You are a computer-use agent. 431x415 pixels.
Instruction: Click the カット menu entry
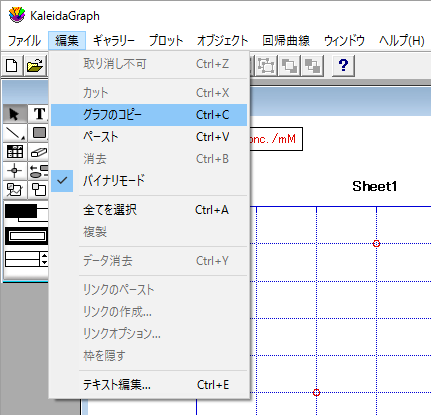[x=149, y=93]
